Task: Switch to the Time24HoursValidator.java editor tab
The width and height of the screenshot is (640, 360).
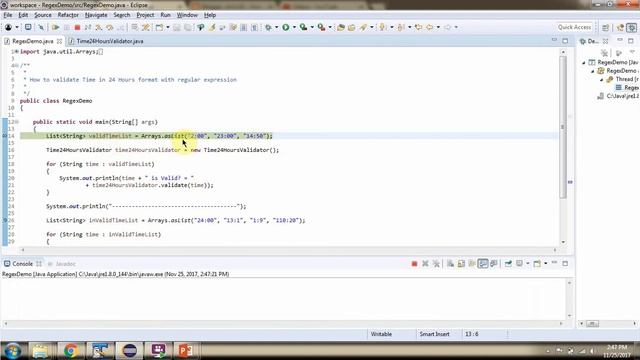Action: coord(107,41)
